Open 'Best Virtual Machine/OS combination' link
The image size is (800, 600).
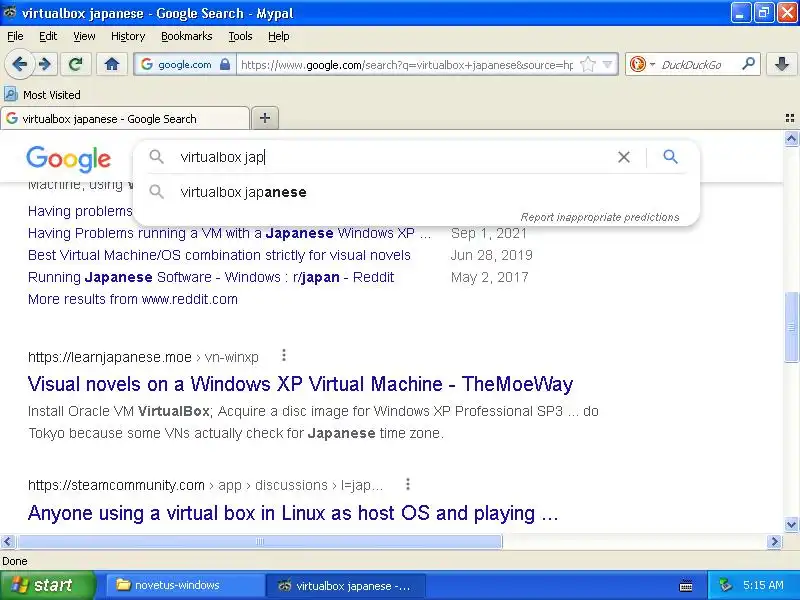219,255
